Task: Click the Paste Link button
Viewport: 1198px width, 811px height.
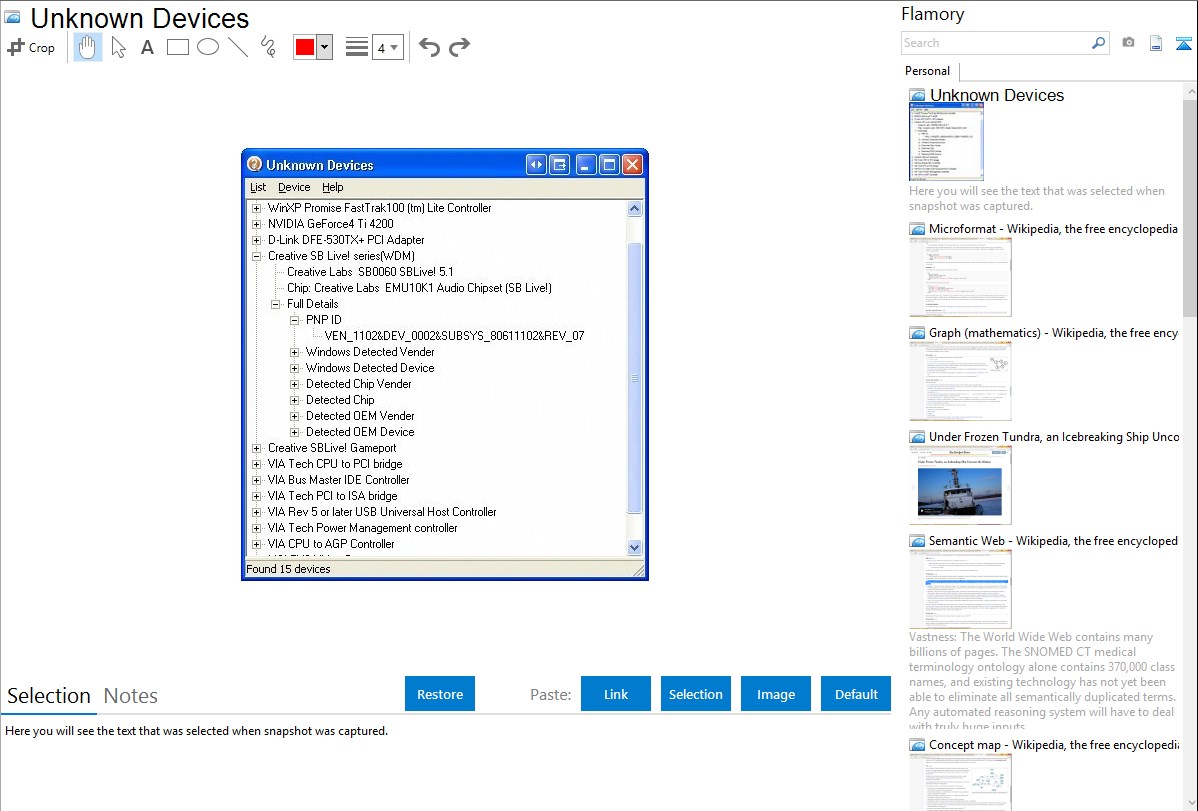Action: click(x=616, y=694)
